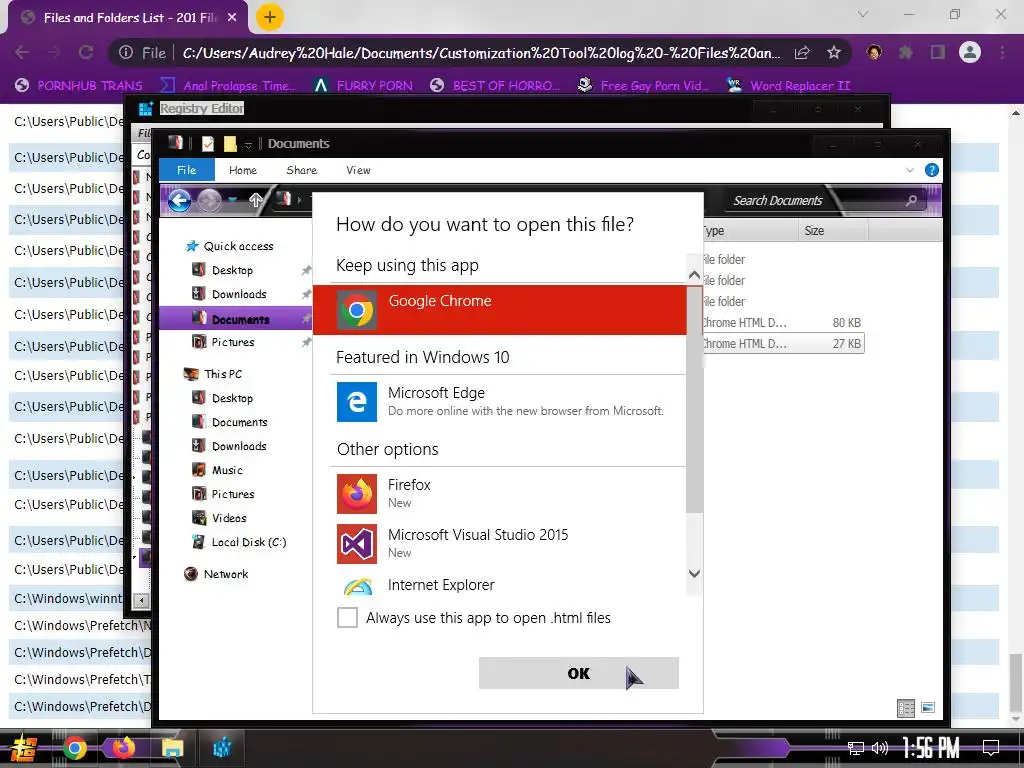Move the open-with list down with its arrow
The height and width of the screenshot is (768, 1024).
click(694, 573)
